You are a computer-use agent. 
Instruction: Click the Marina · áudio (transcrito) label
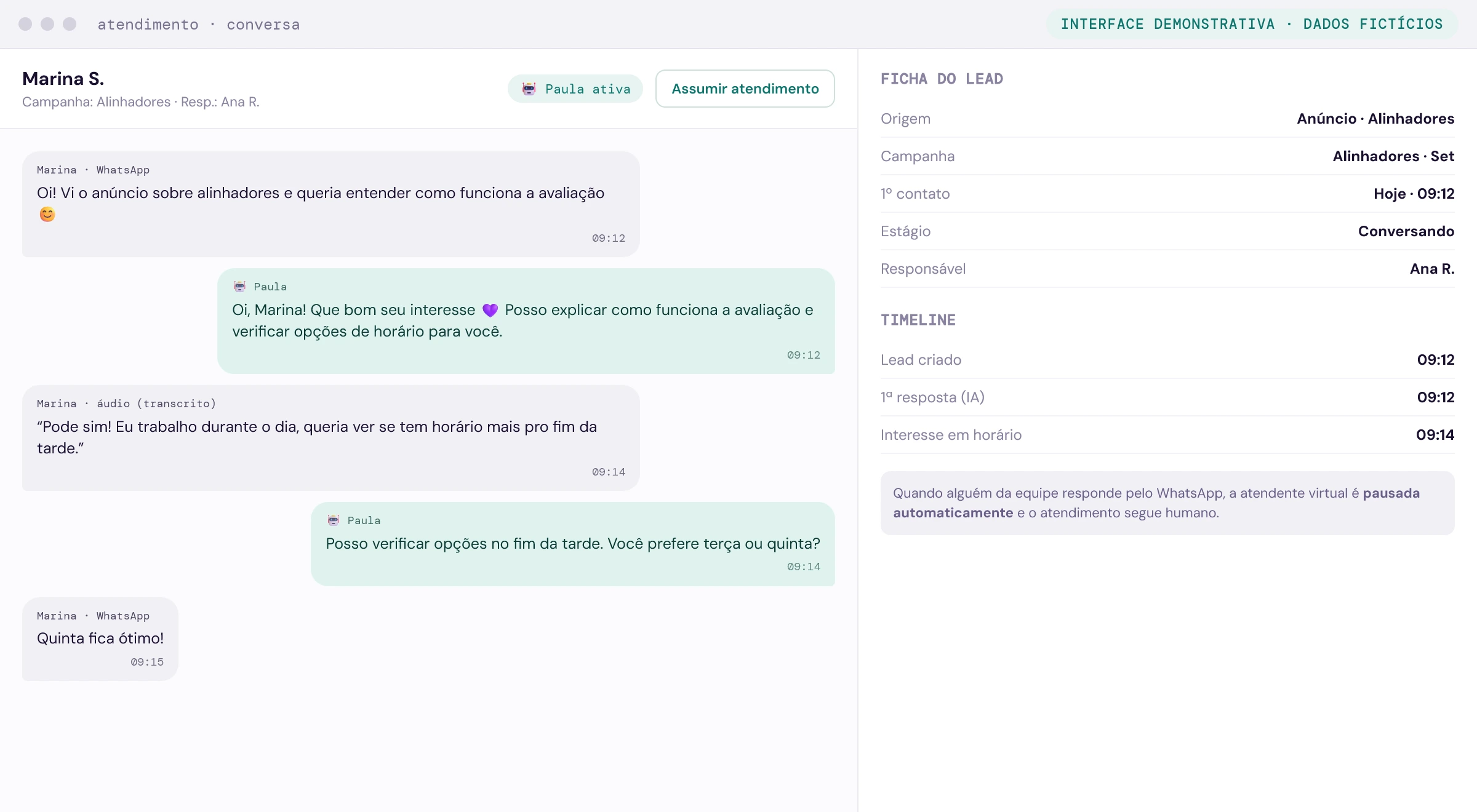(x=126, y=404)
